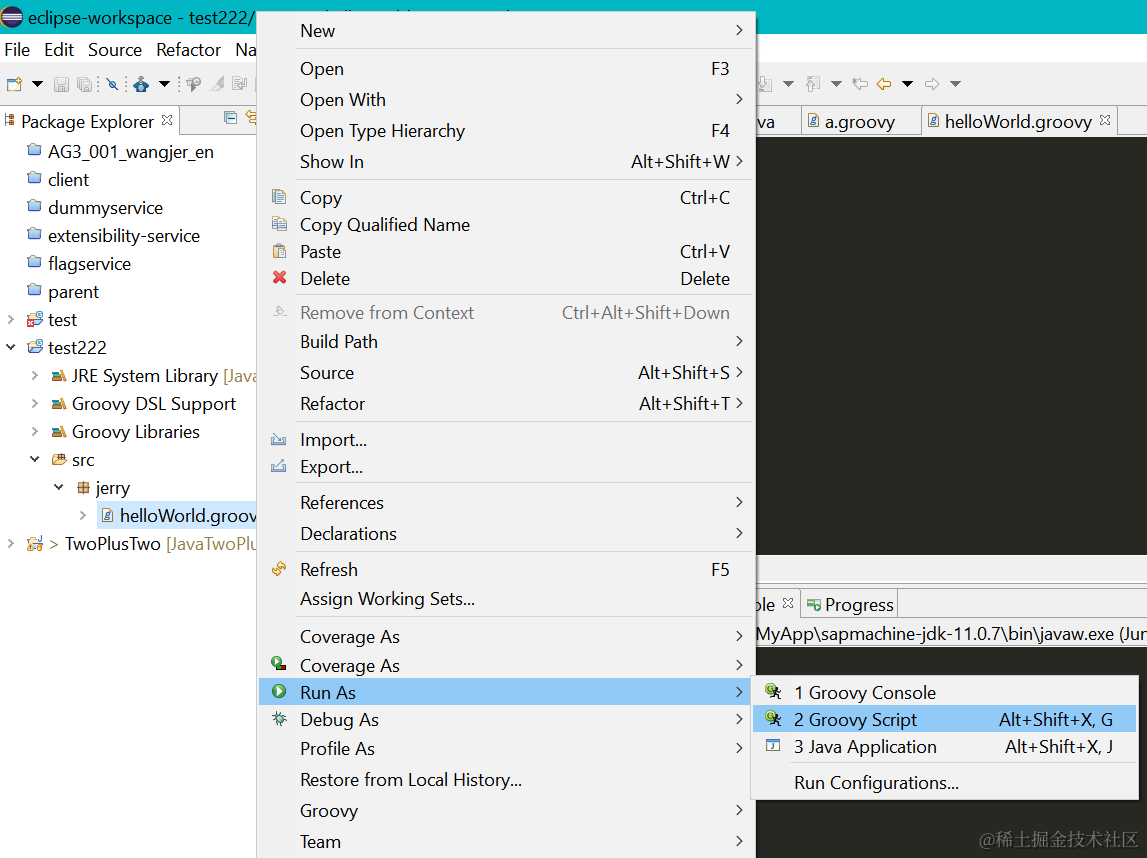This screenshot has height=858, width=1147.
Task: Open the Debug As submenu
Action: pos(506,720)
